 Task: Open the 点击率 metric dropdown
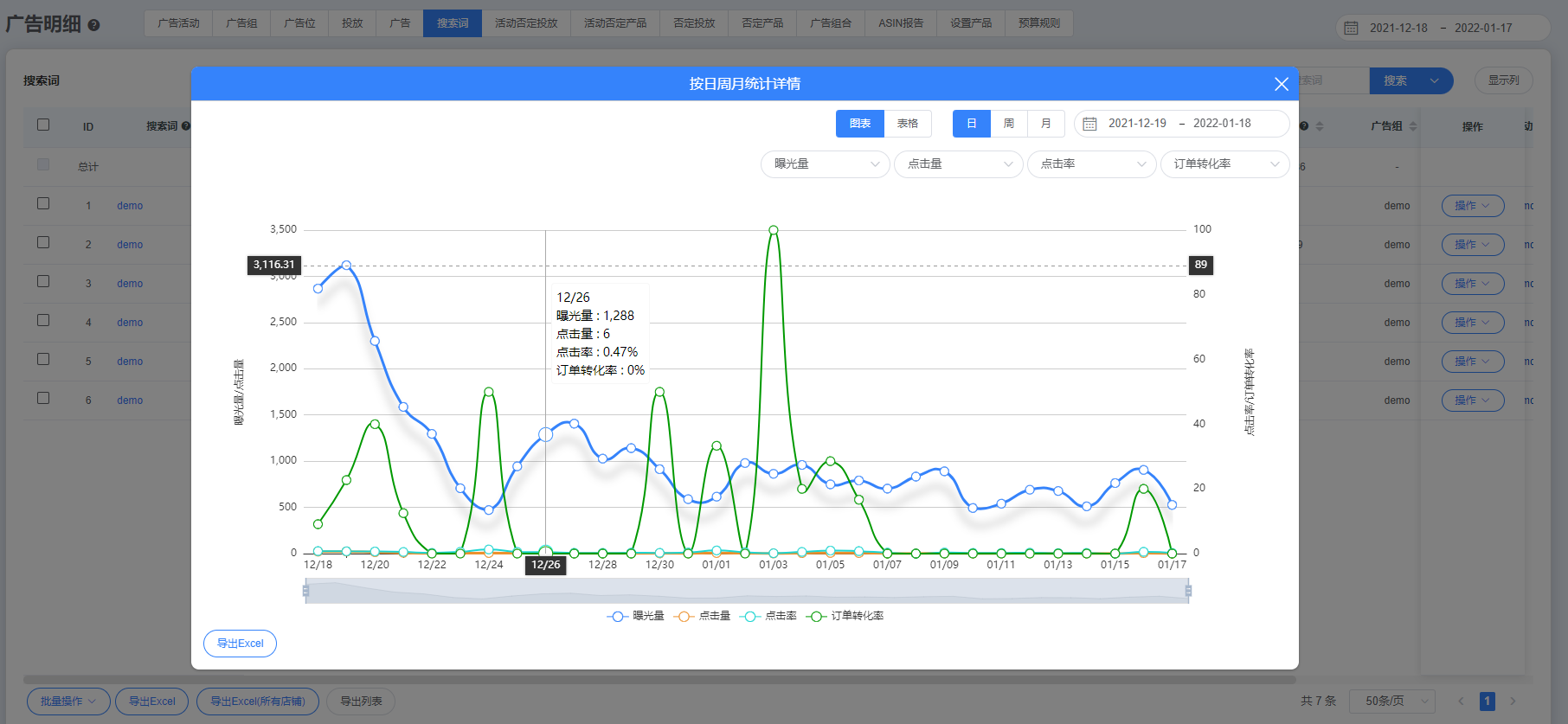[1091, 164]
